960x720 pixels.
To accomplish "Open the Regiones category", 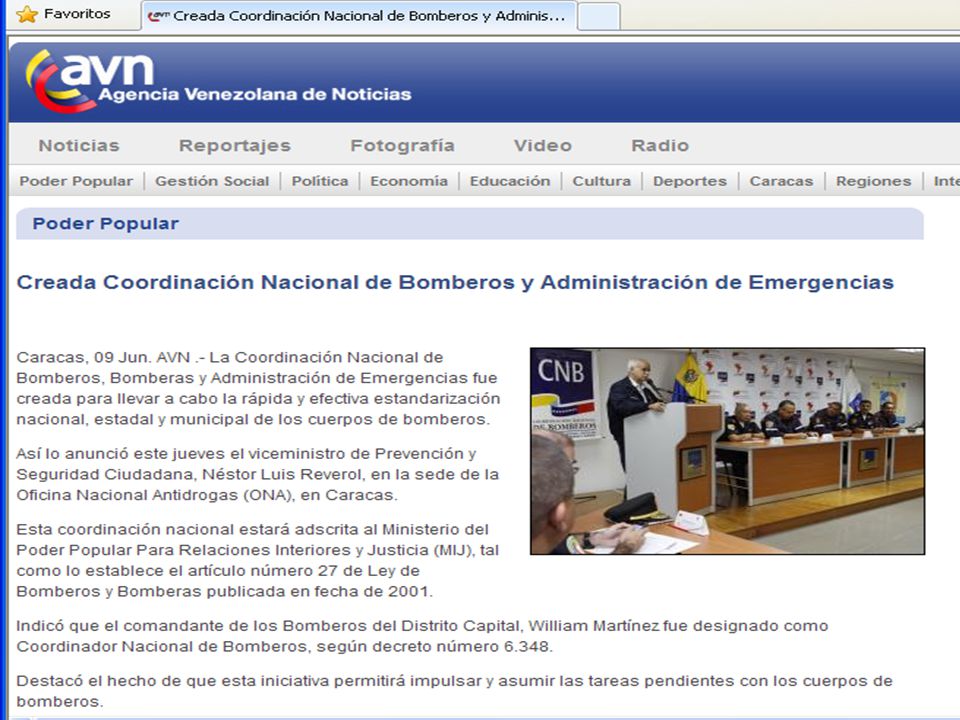I will pos(874,181).
